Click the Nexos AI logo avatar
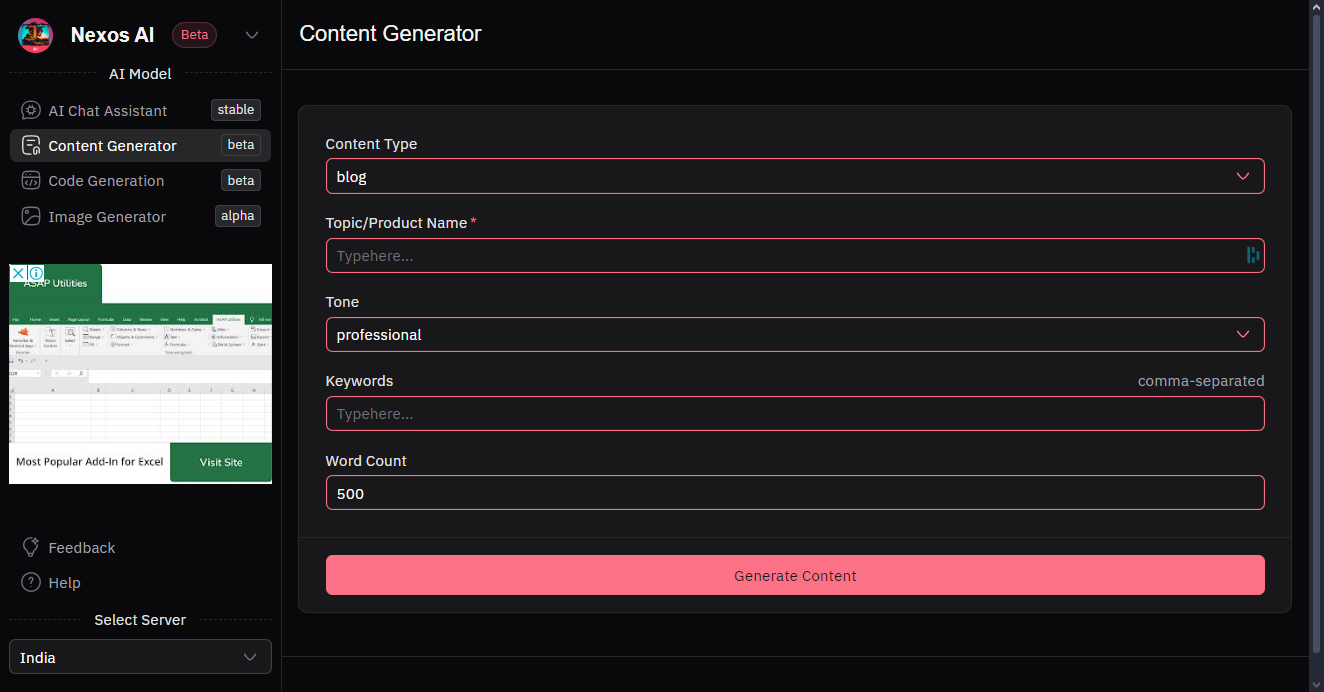 pos(35,35)
